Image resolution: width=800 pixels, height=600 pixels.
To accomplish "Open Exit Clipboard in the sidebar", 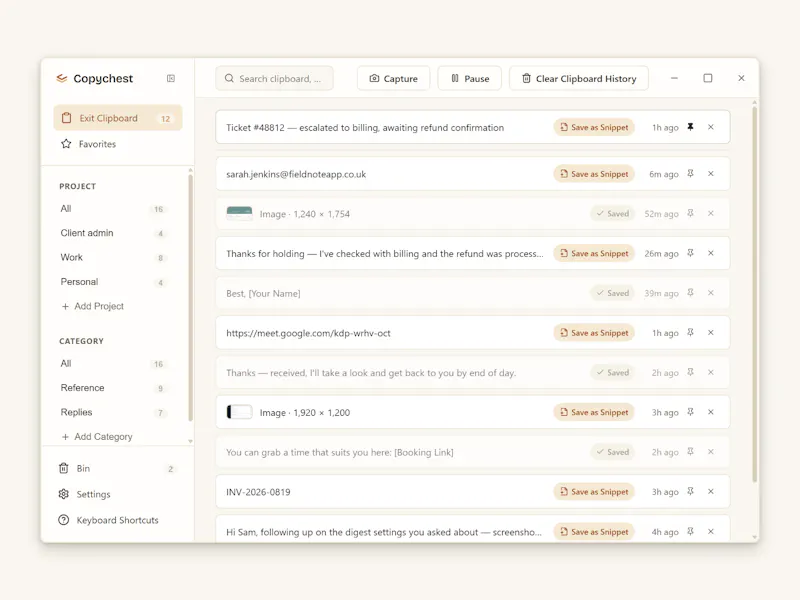I will (118, 118).
